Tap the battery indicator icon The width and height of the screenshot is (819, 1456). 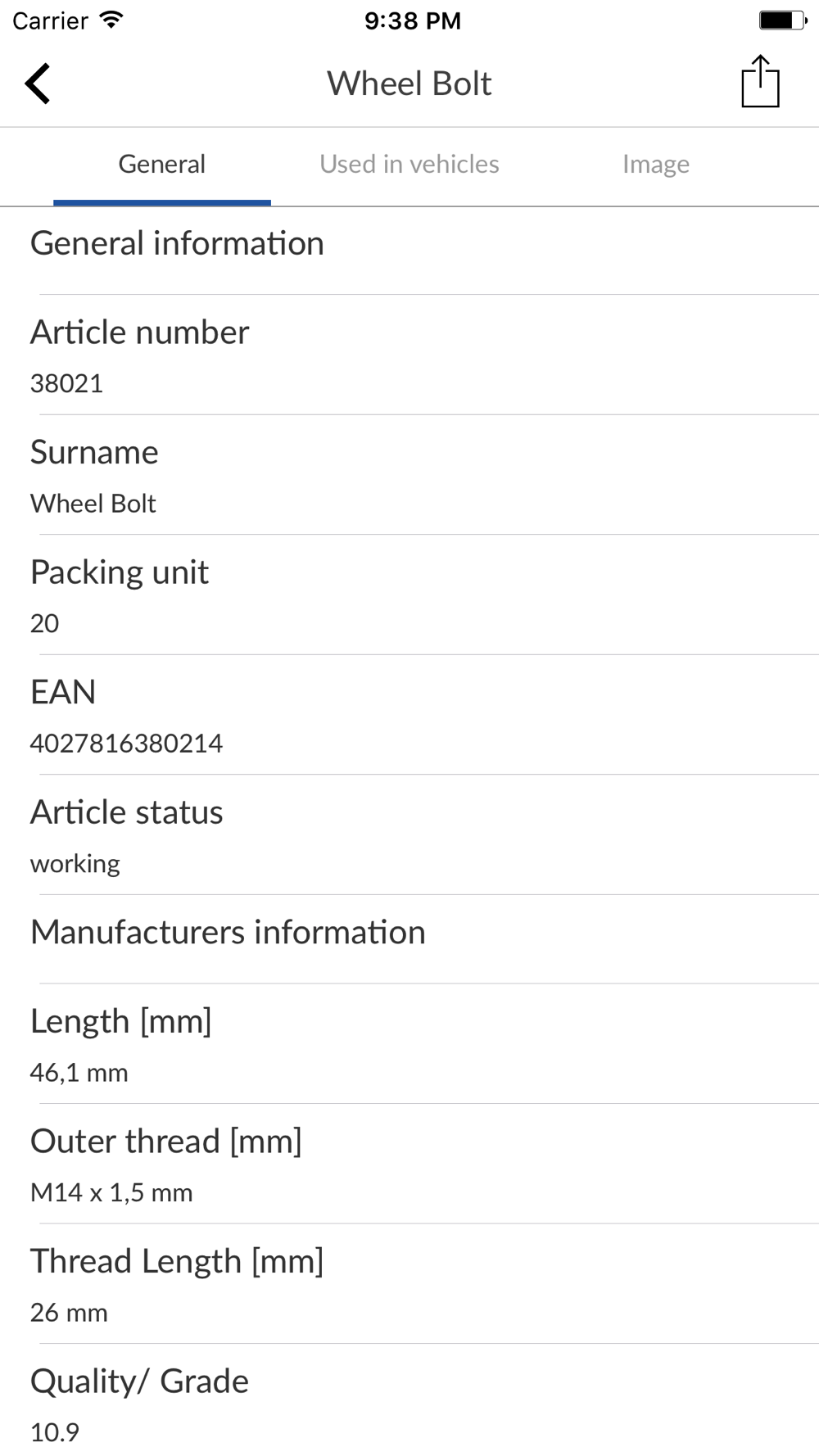[783, 20]
